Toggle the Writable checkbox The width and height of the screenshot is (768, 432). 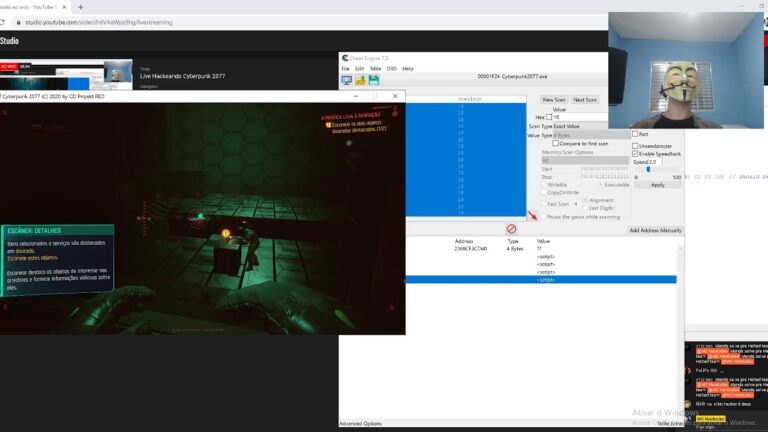(544, 185)
